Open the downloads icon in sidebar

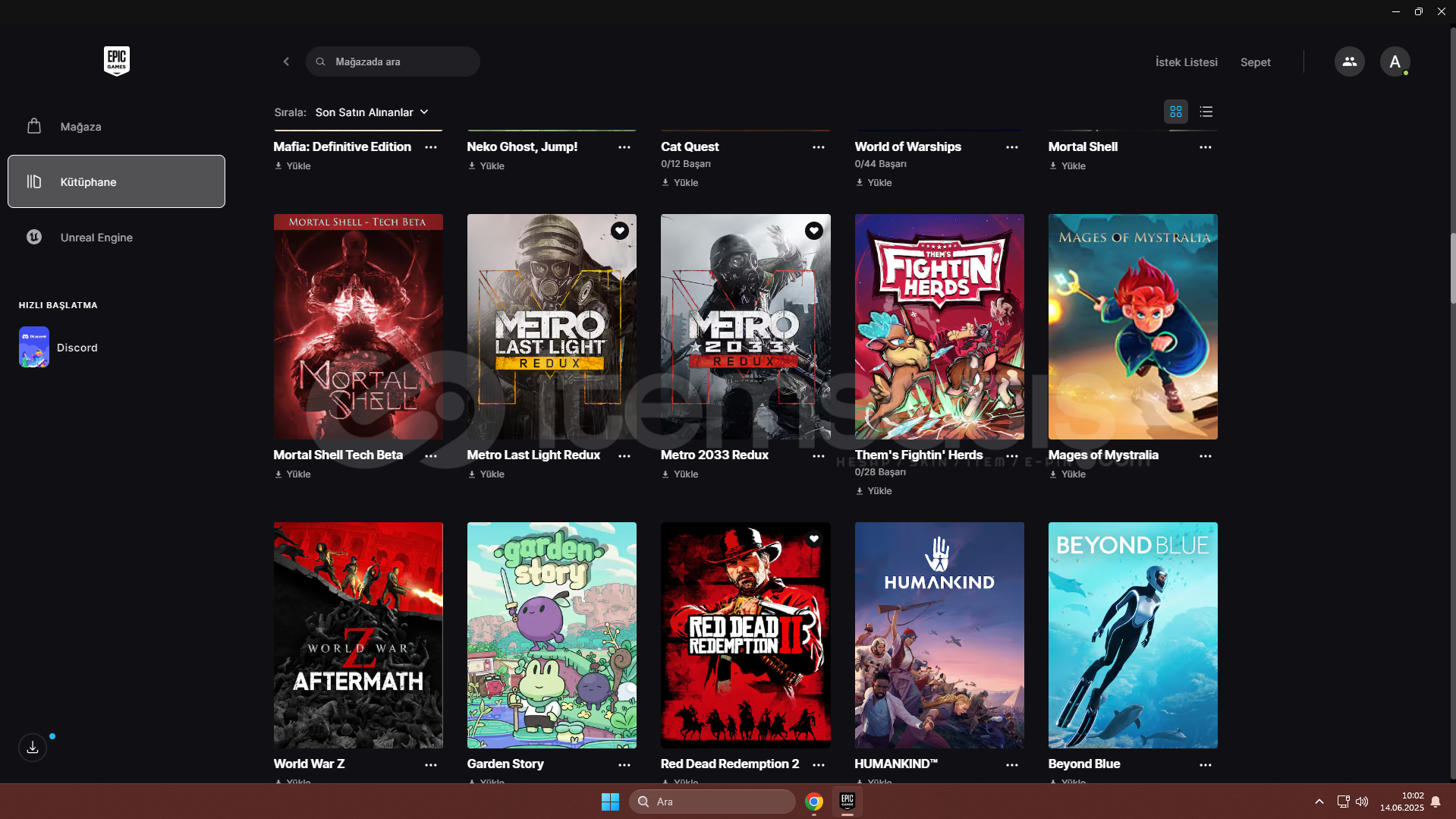pyautogui.click(x=33, y=747)
